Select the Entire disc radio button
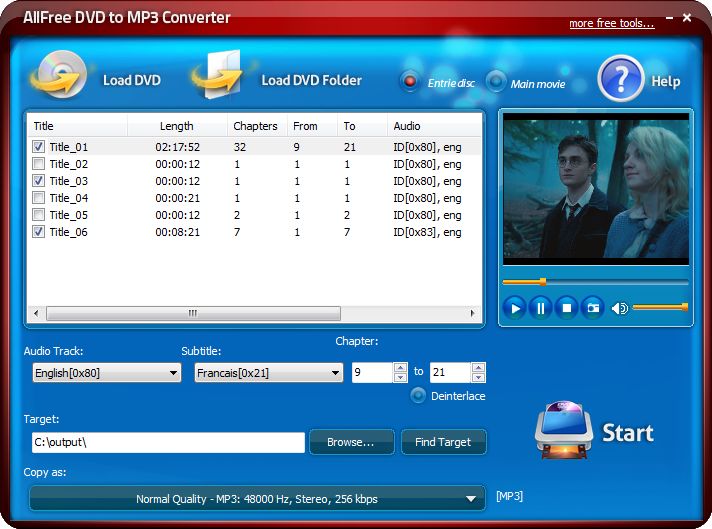 tap(410, 82)
